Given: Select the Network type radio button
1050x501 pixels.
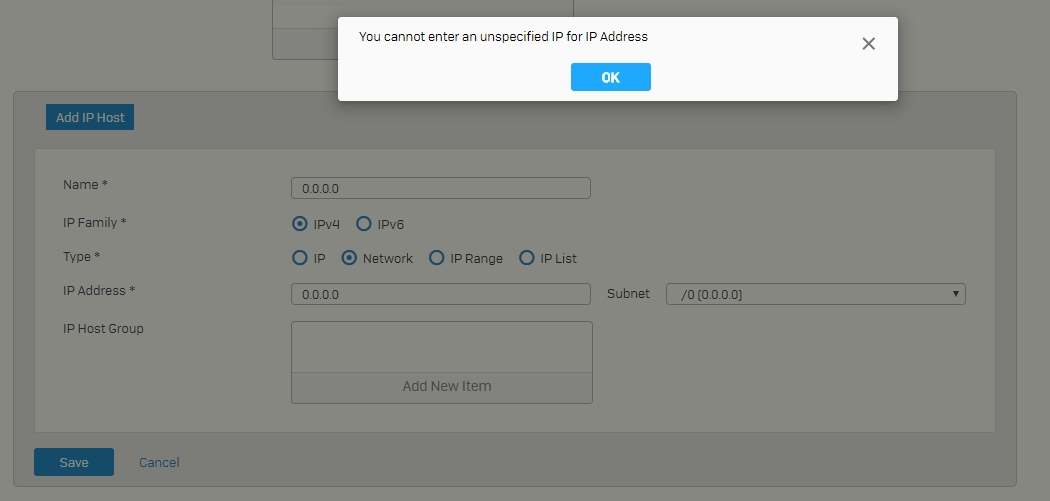Looking at the screenshot, I should click(349, 258).
